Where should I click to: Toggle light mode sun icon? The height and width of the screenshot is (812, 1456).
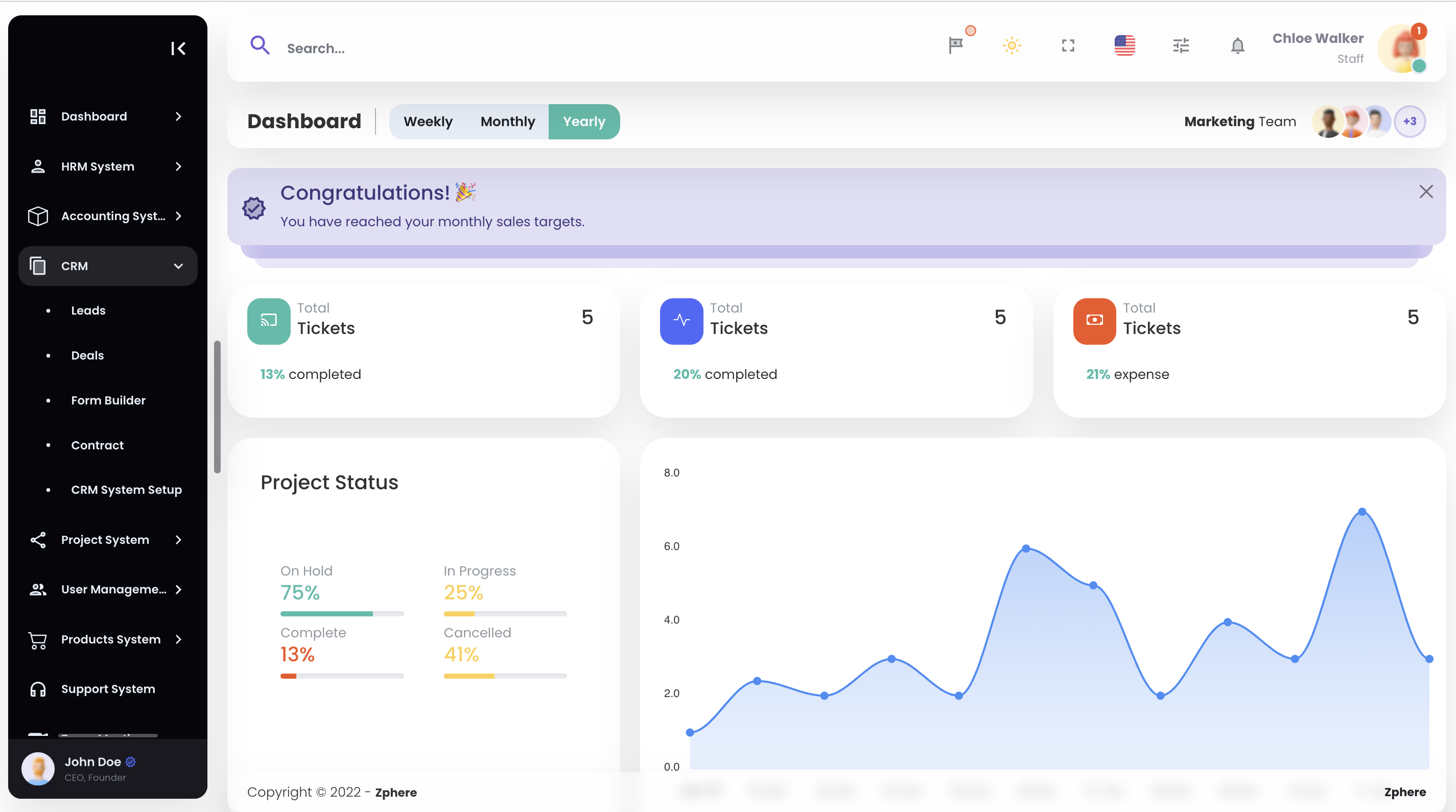click(x=1012, y=45)
